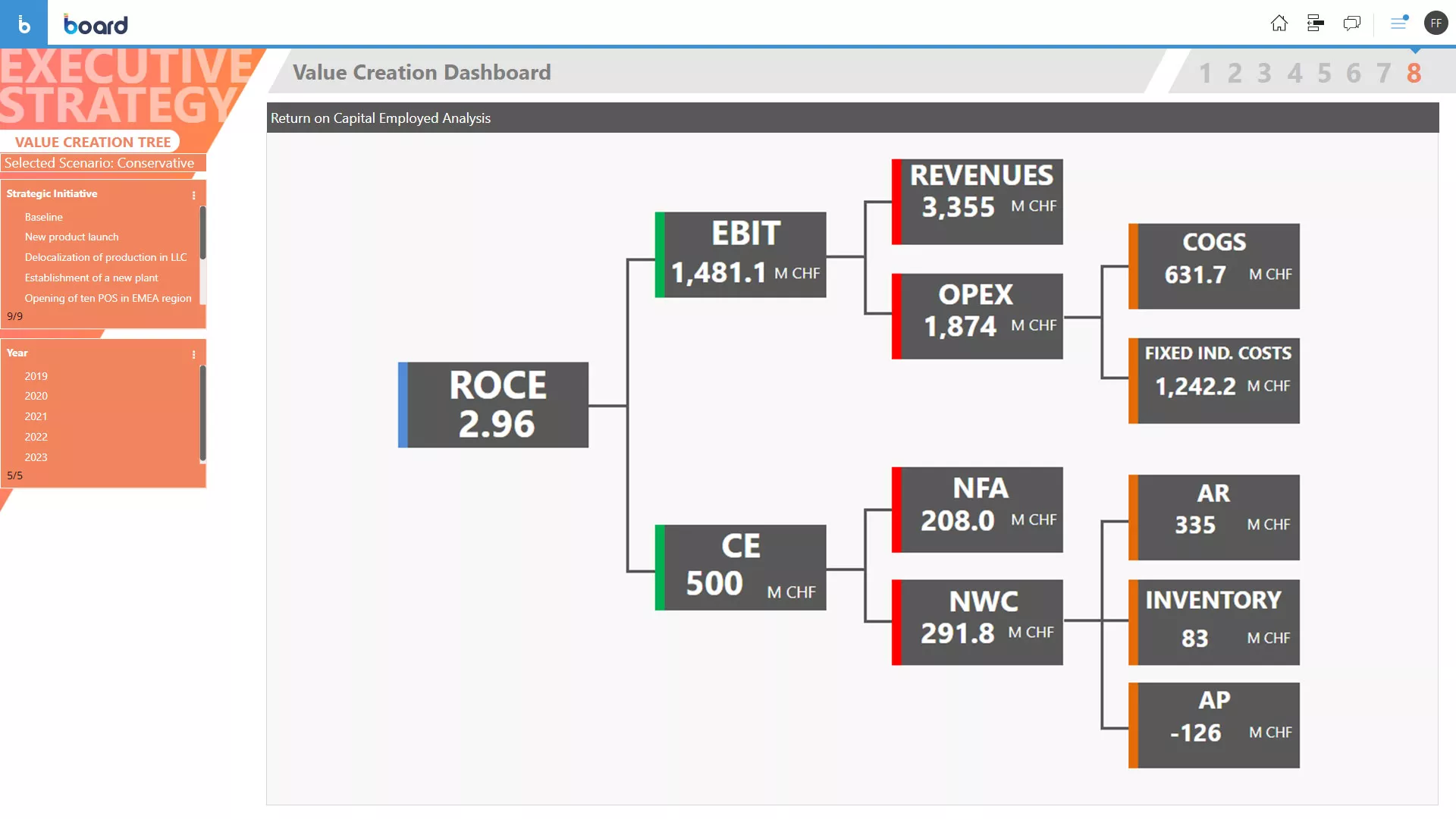
Task: Click the Delocalization of production initiative
Action: 105,257
